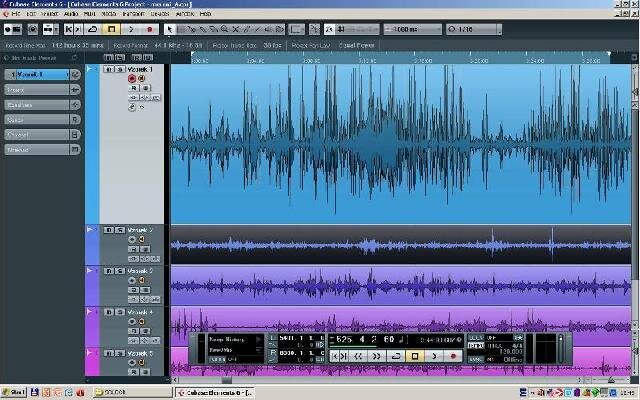640x400 pixels.
Task: Click Rewind button on the transport panel
Action: (358, 356)
